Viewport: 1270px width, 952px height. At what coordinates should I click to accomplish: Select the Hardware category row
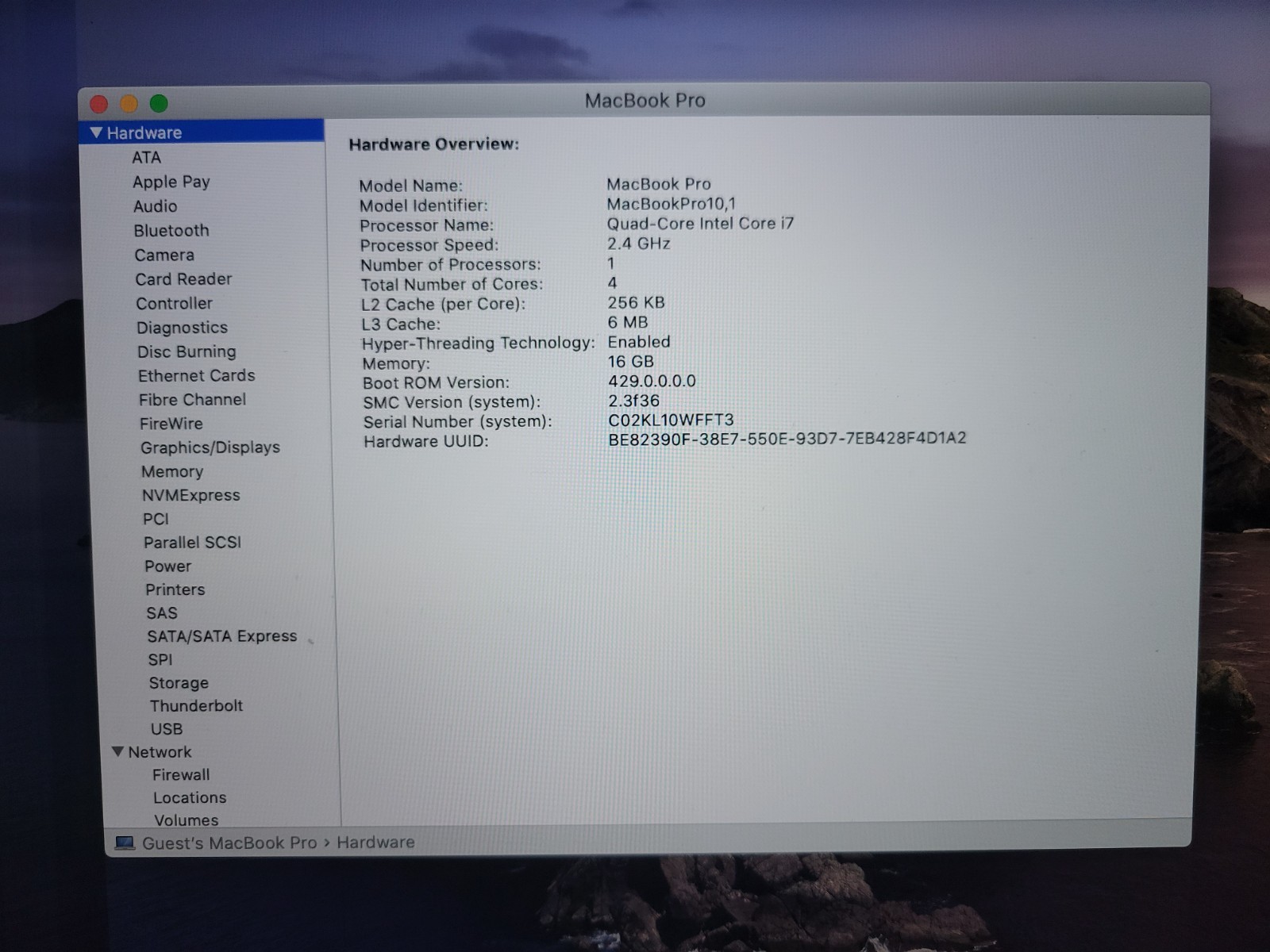[x=202, y=132]
